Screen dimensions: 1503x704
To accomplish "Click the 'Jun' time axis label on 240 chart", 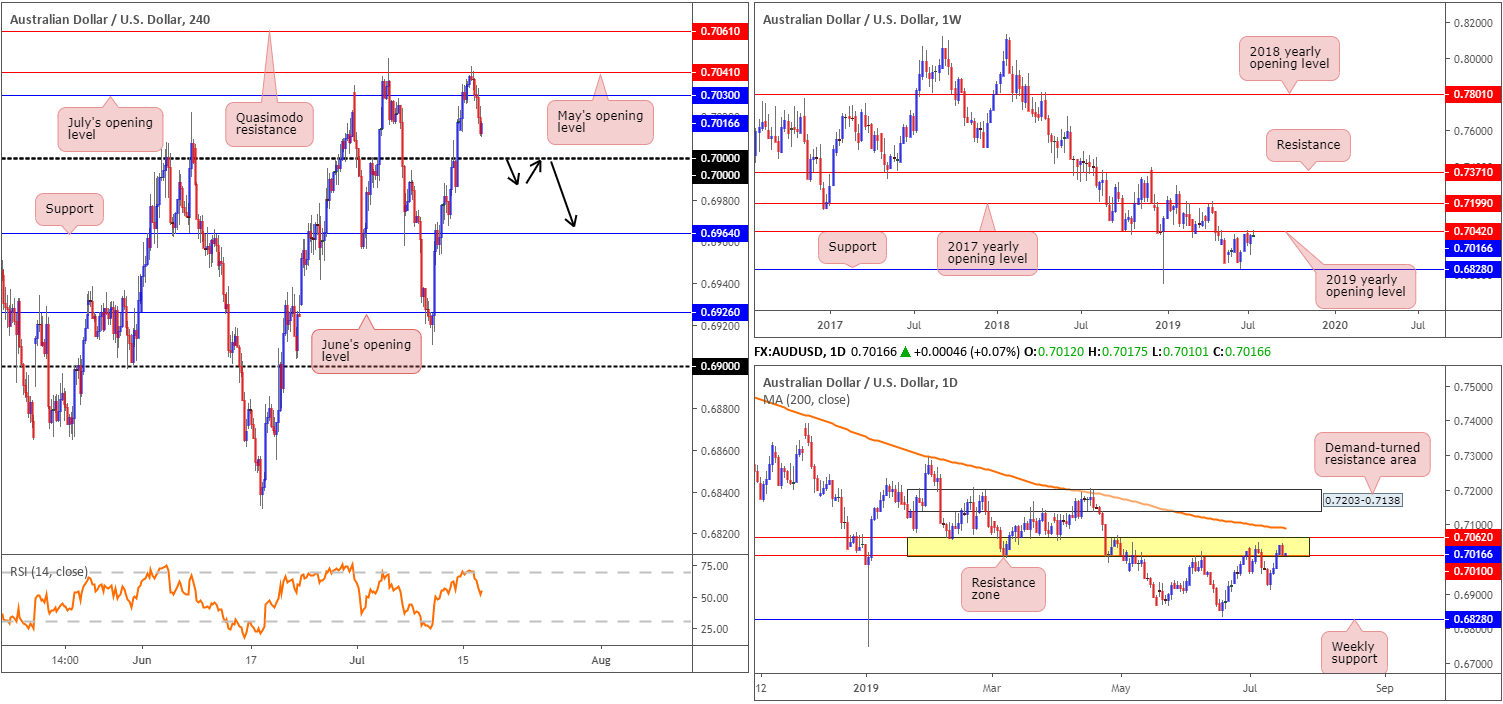I will (141, 661).
